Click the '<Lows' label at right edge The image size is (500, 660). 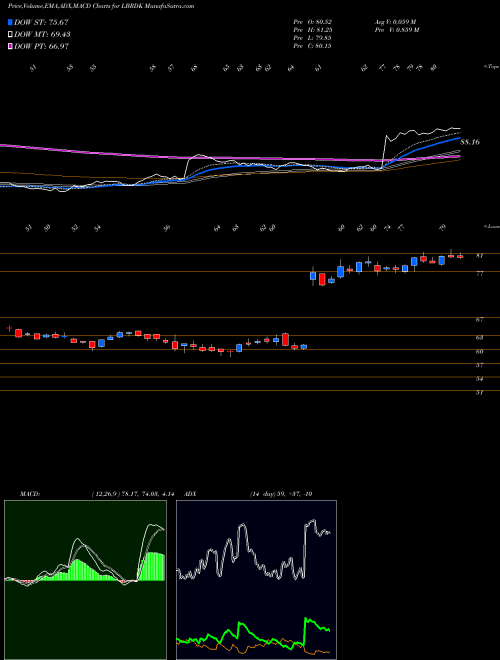pyautogui.click(x=491, y=226)
